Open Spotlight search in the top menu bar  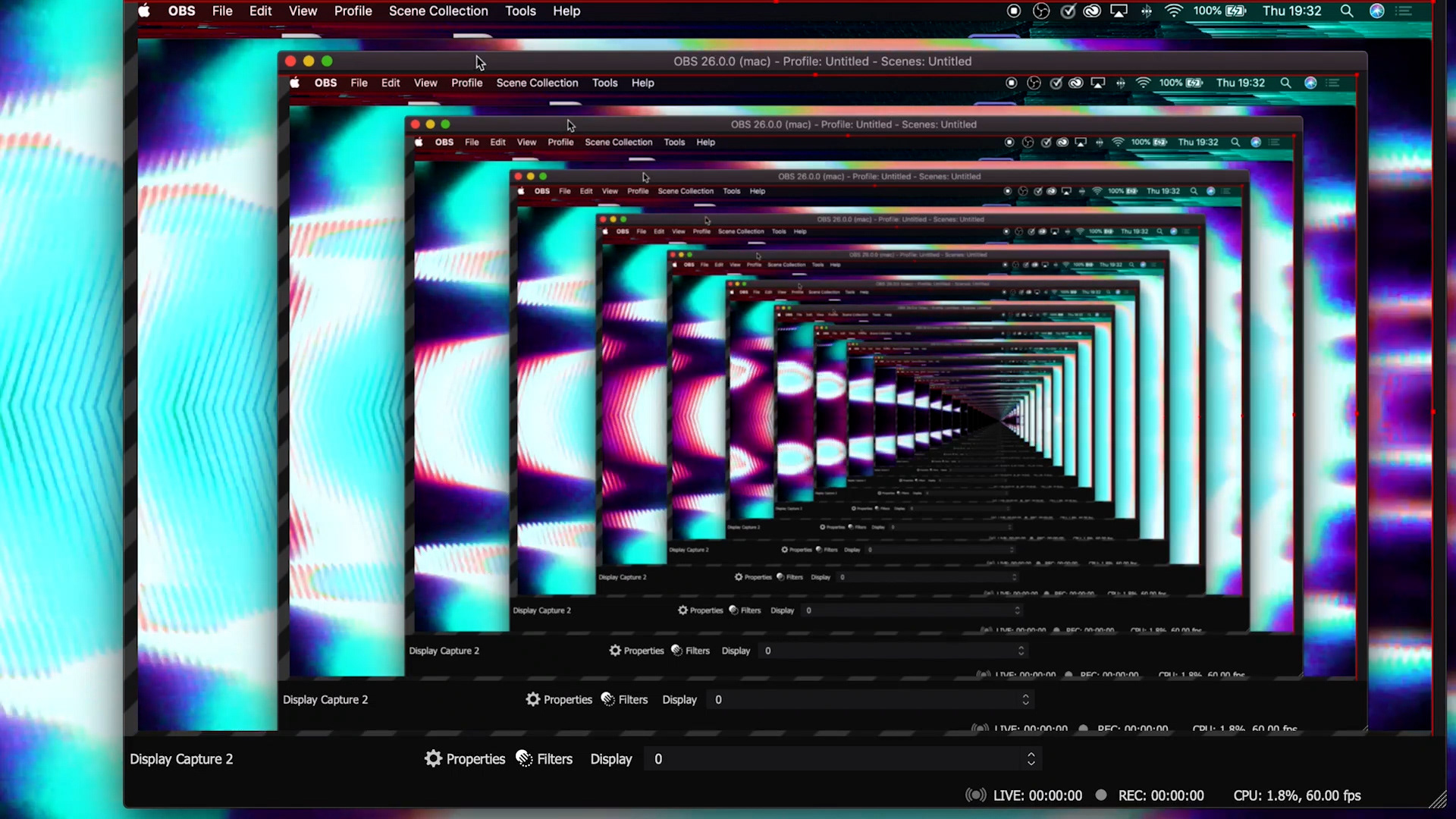click(1347, 11)
